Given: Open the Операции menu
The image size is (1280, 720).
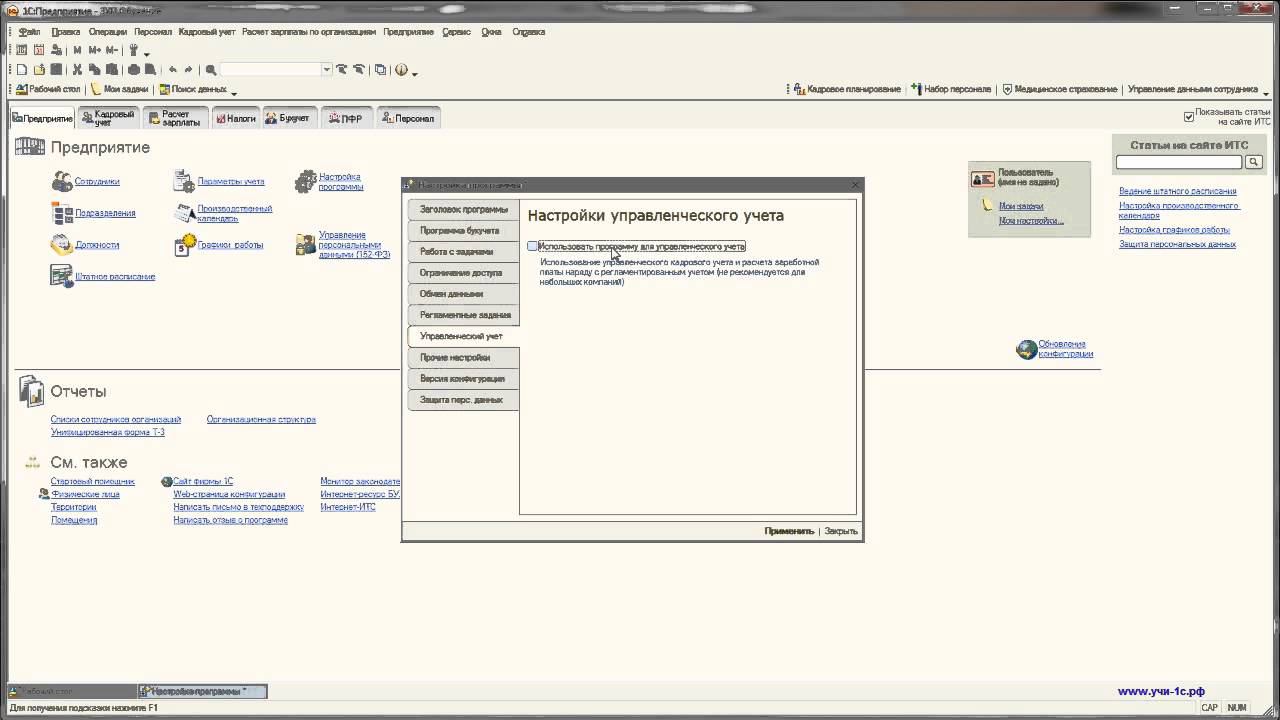Looking at the screenshot, I should 107,32.
